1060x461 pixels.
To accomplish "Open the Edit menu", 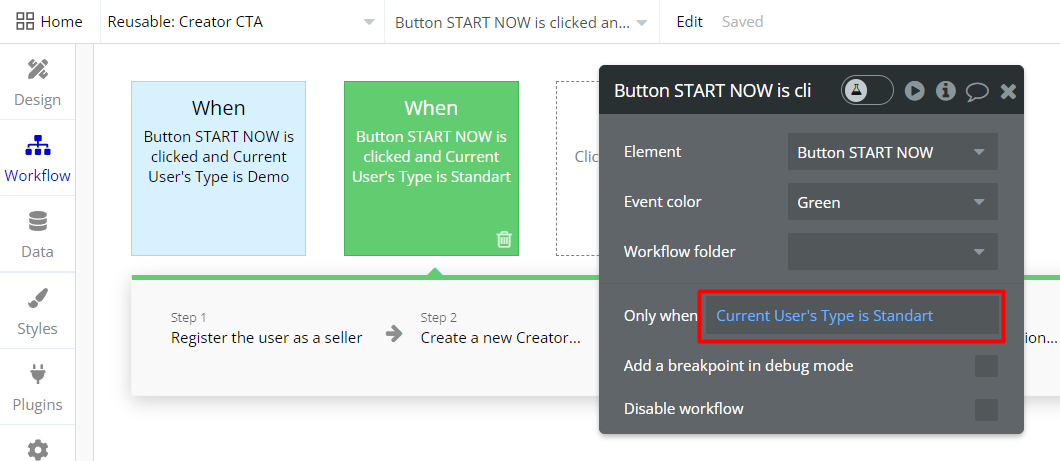I will point(690,22).
